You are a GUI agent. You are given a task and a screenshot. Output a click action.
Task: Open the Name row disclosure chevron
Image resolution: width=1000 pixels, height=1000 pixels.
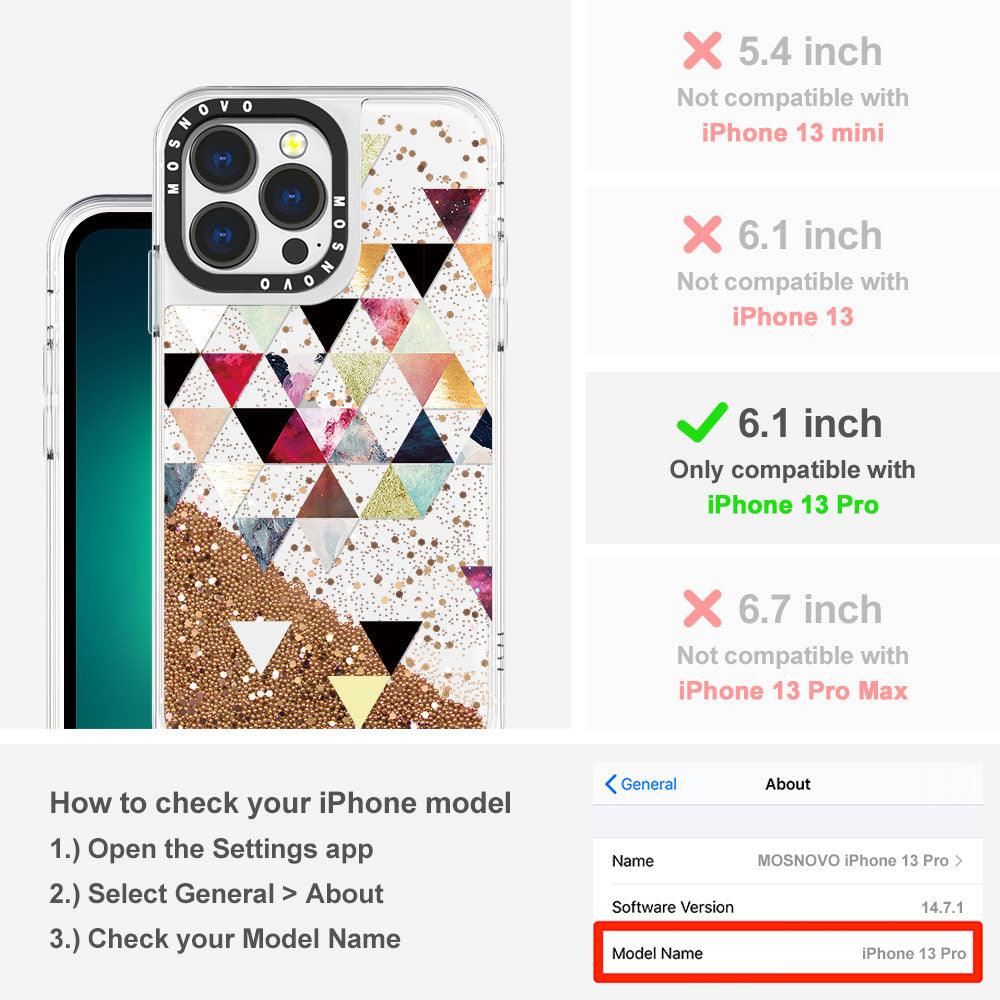click(959, 860)
